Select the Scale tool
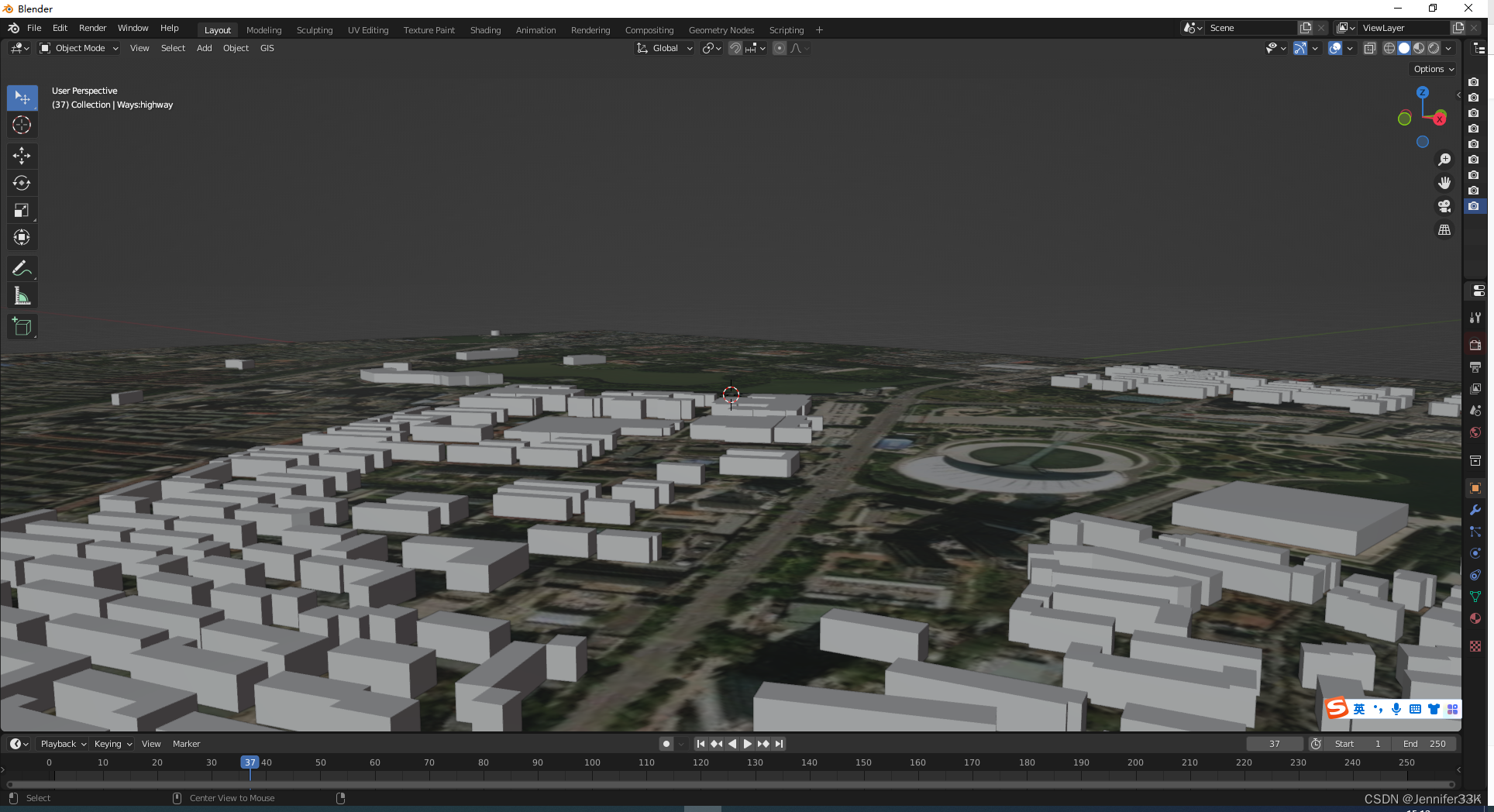The height and width of the screenshot is (812, 1494). point(22,210)
